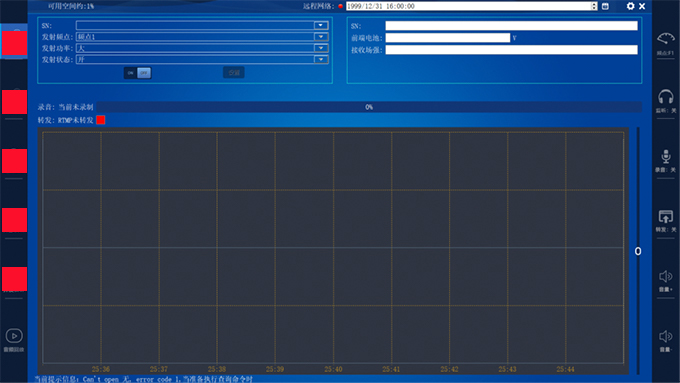Click the frequency point F1 gauge icon
This screenshot has height=383, width=680.
tap(665, 39)
